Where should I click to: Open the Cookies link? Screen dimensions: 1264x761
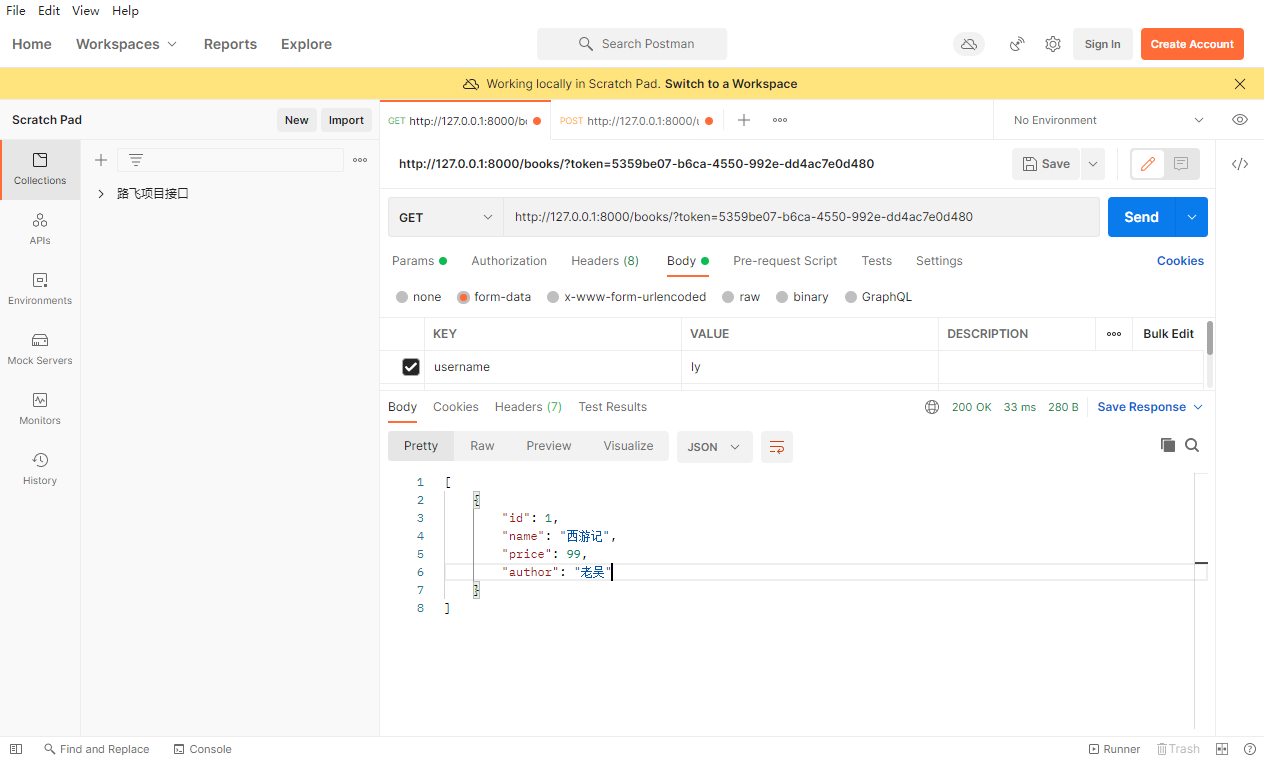click(1180, 261)
